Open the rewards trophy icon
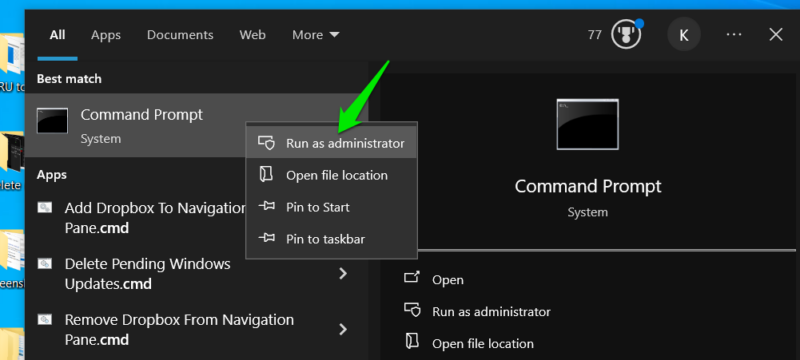 coord(627,35)
